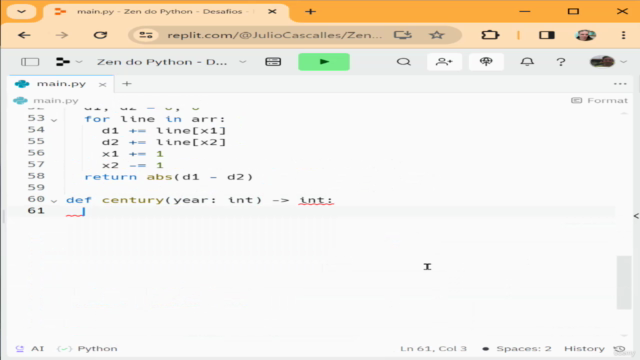640x360 pixels.
Task: Go forward in the browser
Action: tap(62, 35)
